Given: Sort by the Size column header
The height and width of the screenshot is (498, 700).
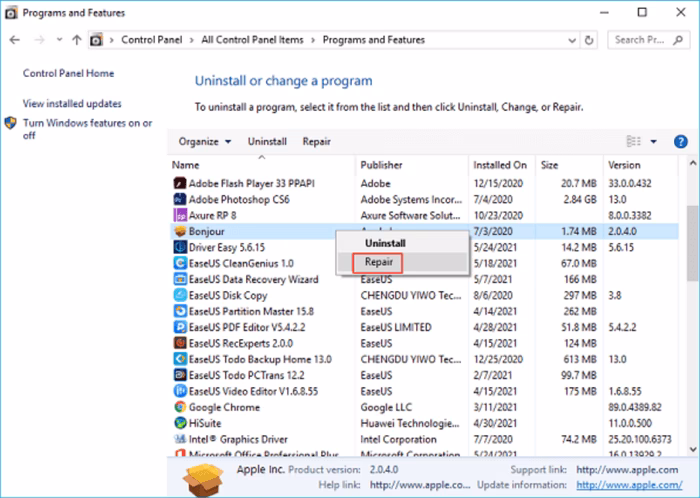Looking at the screenshot, I should click(x=570, y=165).
